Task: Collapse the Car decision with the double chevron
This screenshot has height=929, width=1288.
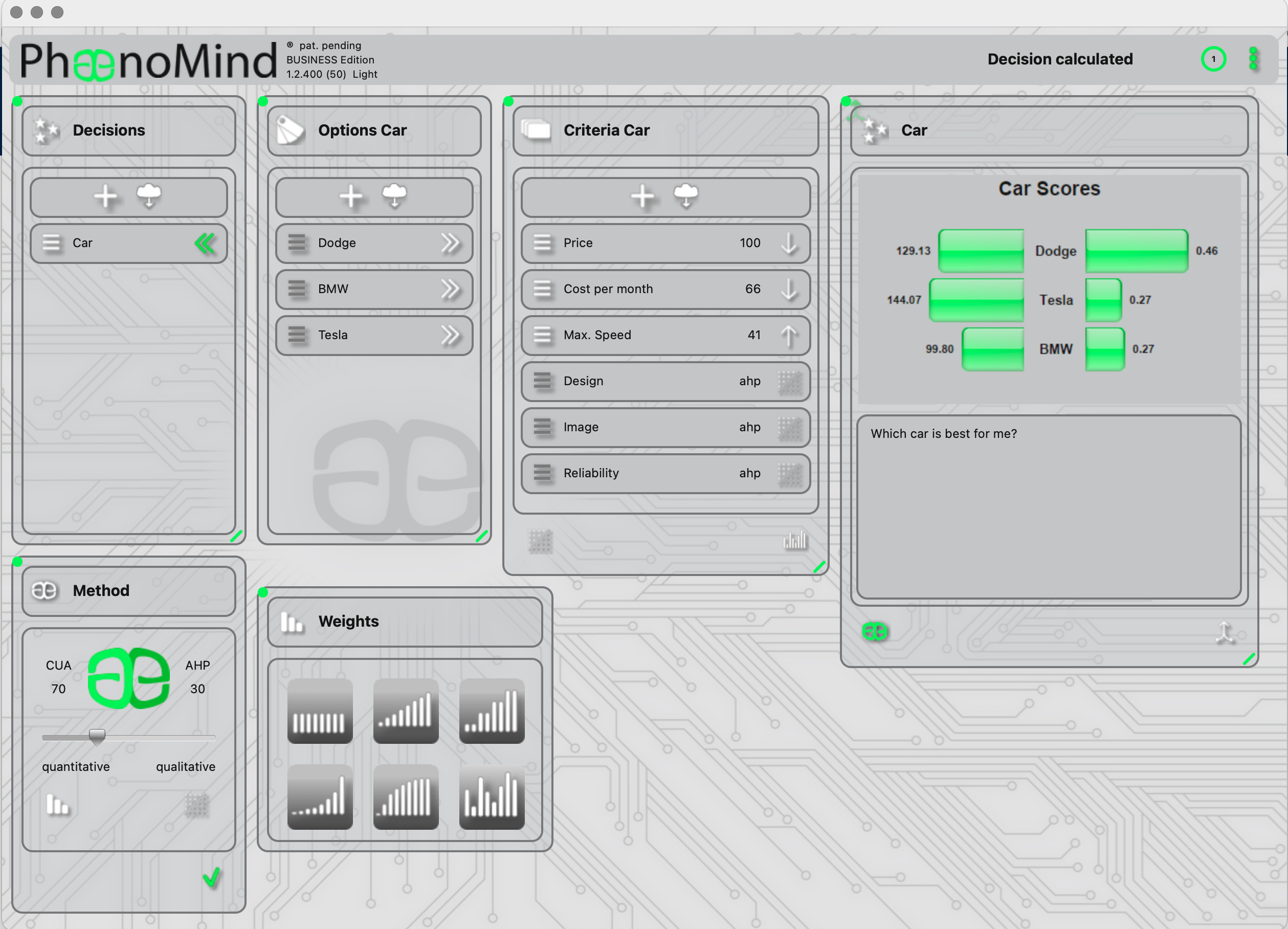Action: coord(205,243)
